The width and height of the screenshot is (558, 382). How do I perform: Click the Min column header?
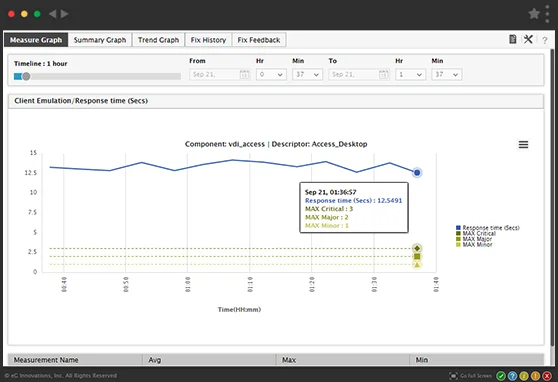477,360
